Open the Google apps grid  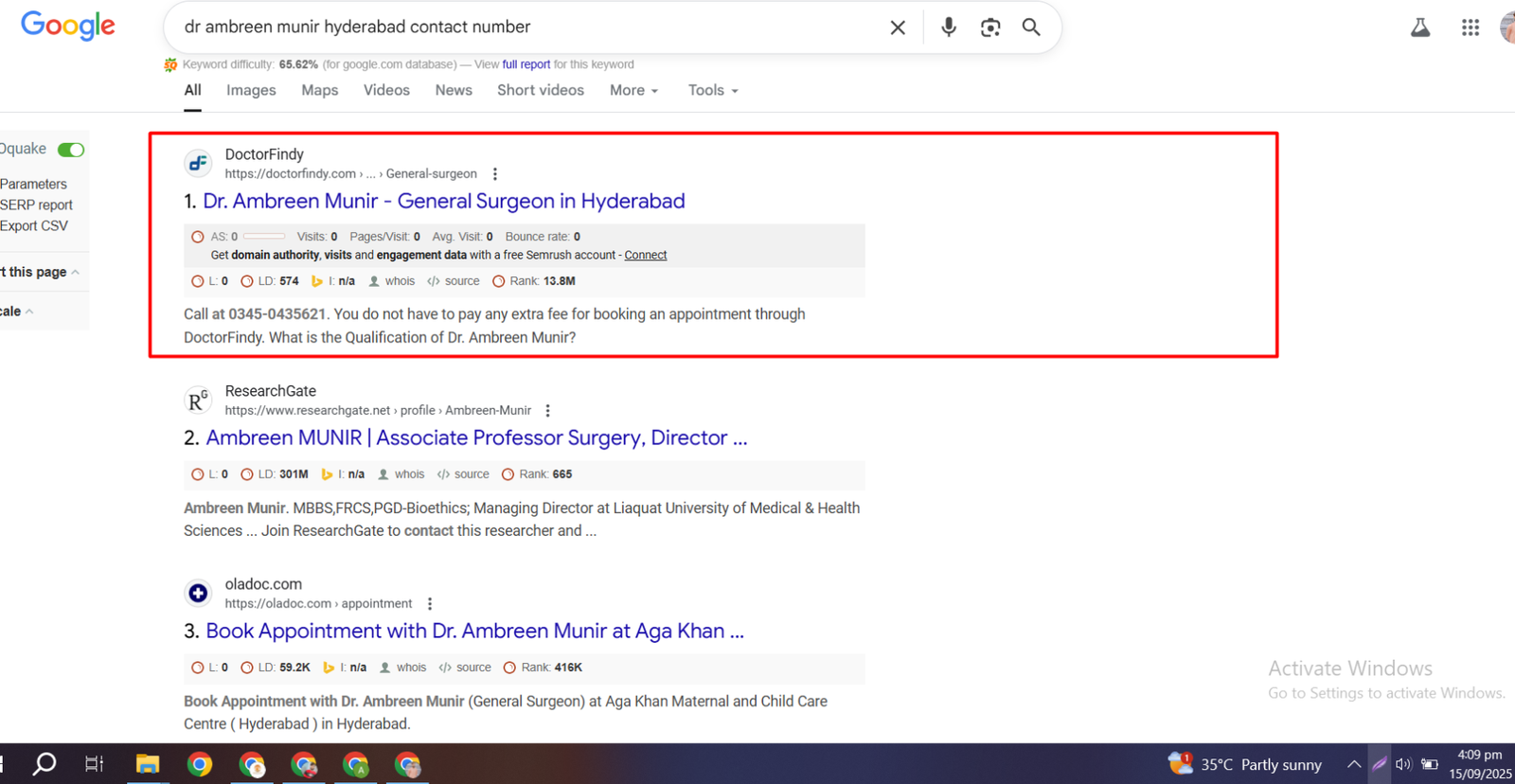[x=1470, y=27]
